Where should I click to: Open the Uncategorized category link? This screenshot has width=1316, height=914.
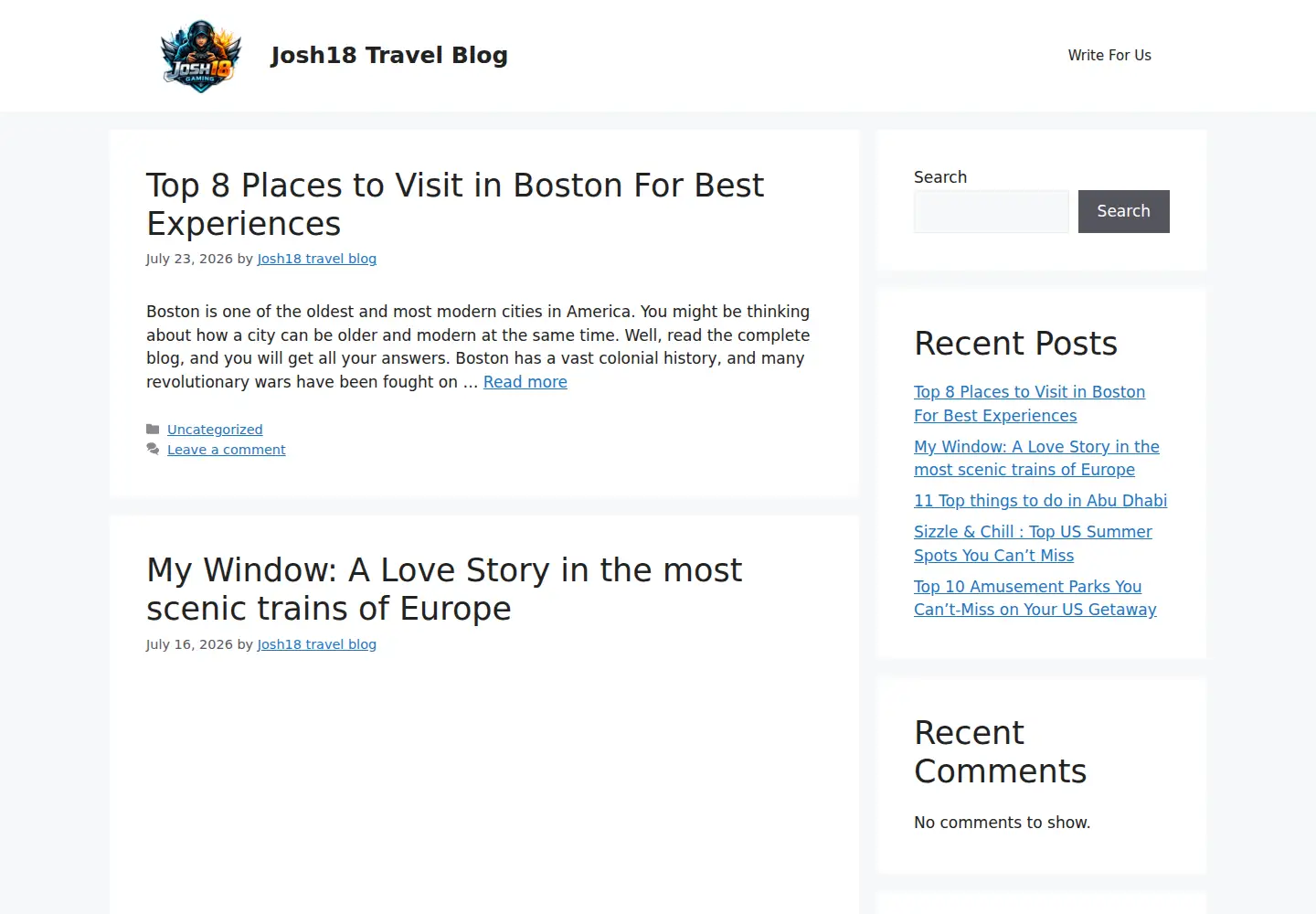[x=215, y=430]
